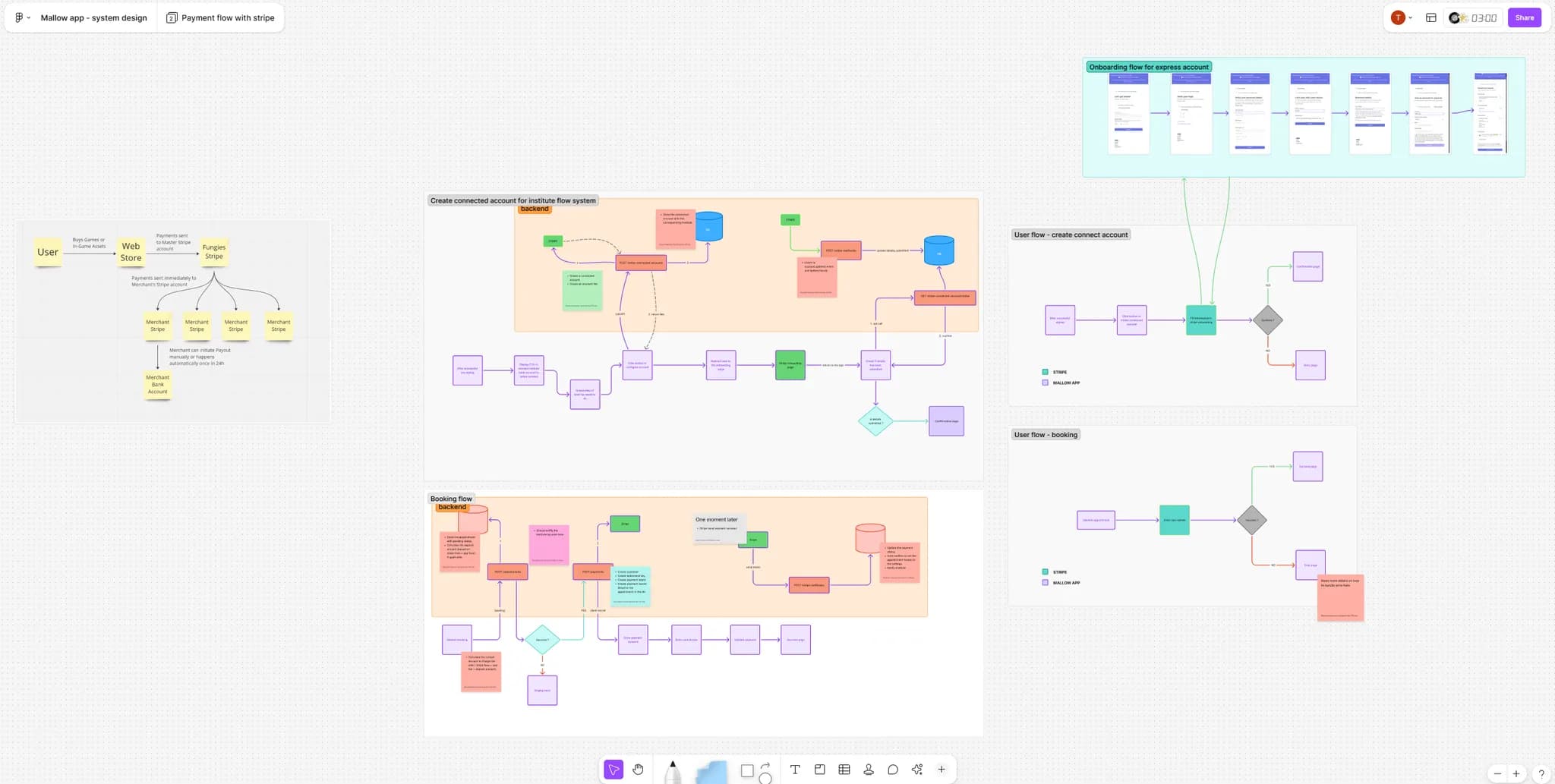Select the Stamp tool

pyautogui.click(x=868, y=769)
